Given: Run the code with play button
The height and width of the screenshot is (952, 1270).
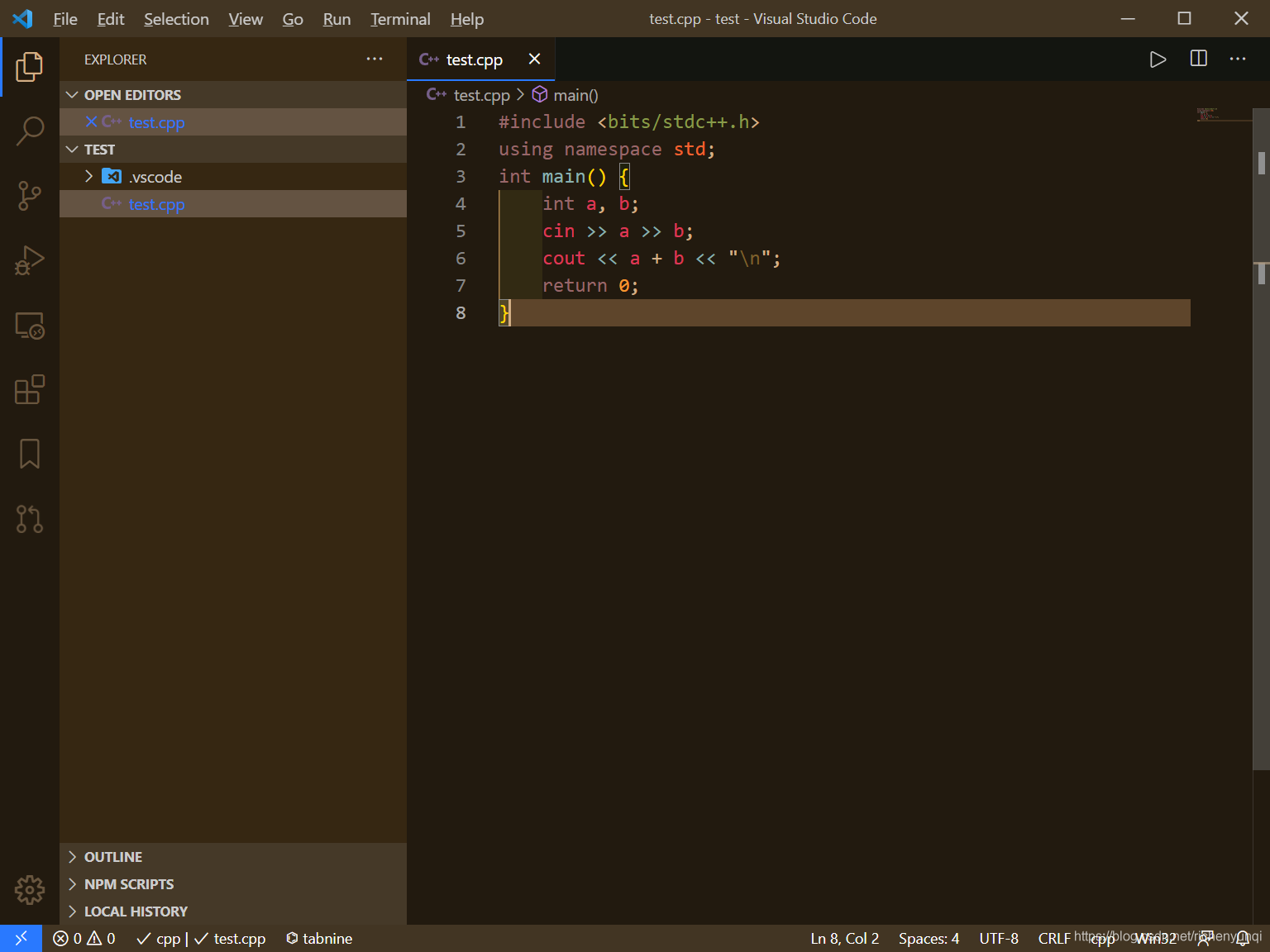Looking at the screenshot, I should 1158,59.
